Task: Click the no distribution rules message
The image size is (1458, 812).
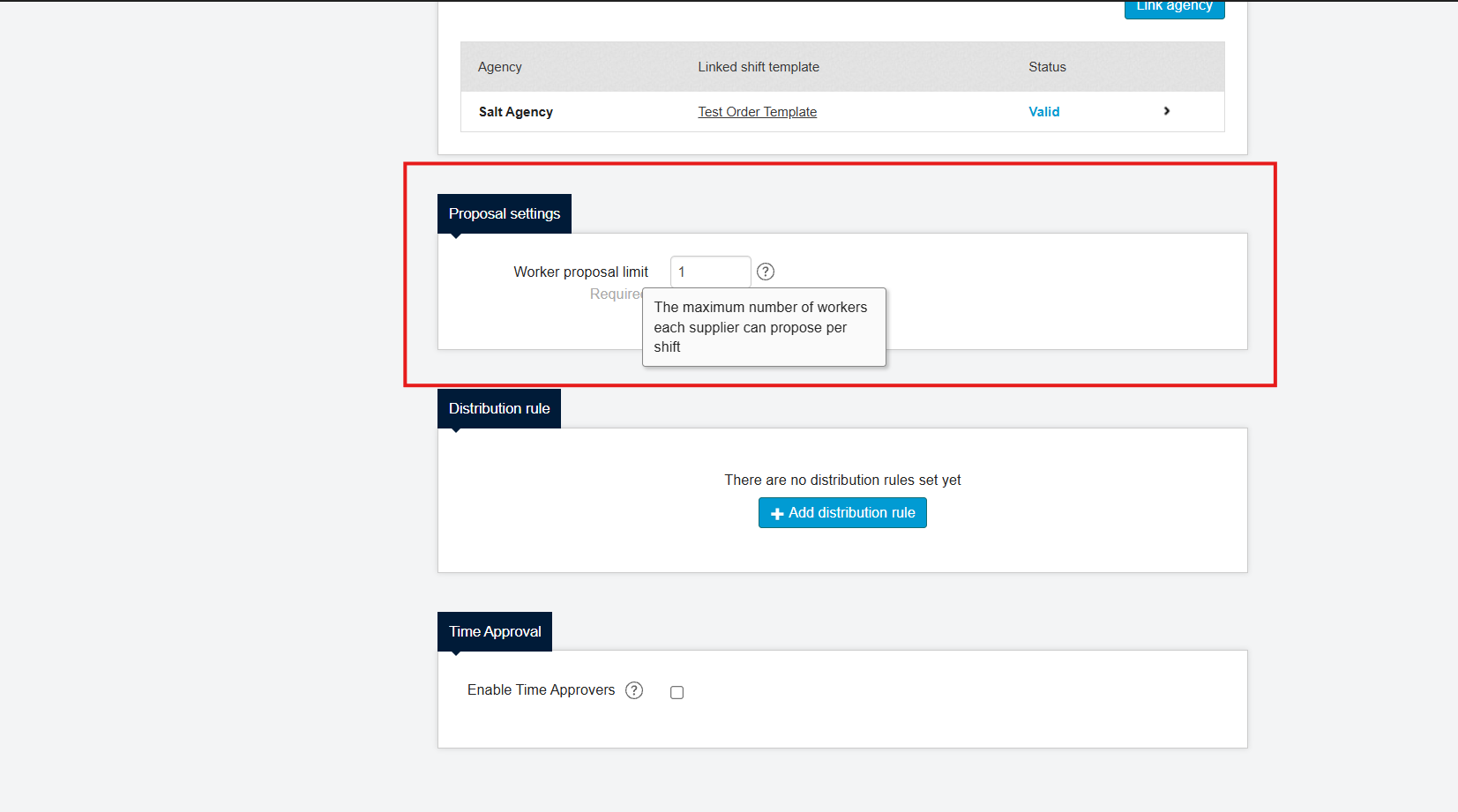Action: [842, 480]
